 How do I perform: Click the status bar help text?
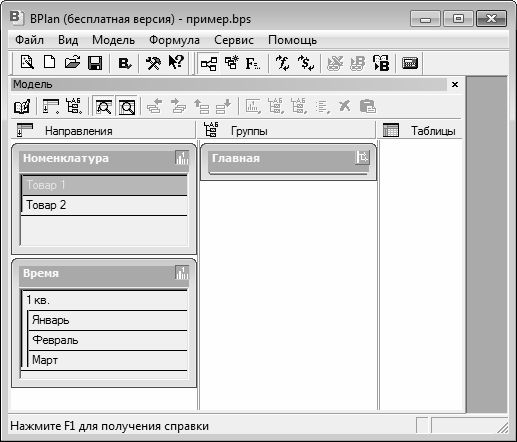[x=110, y=426]
